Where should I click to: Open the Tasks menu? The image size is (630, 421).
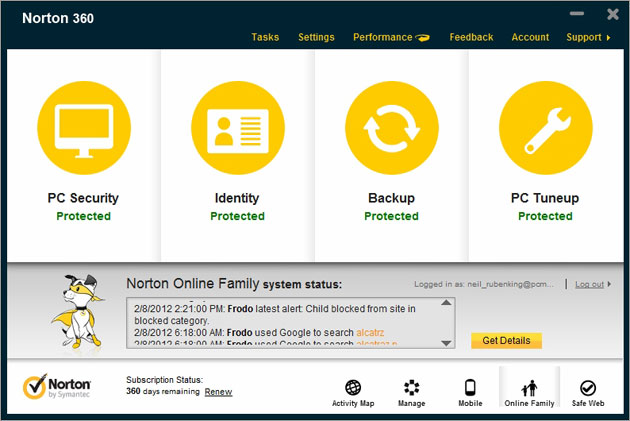265,37
